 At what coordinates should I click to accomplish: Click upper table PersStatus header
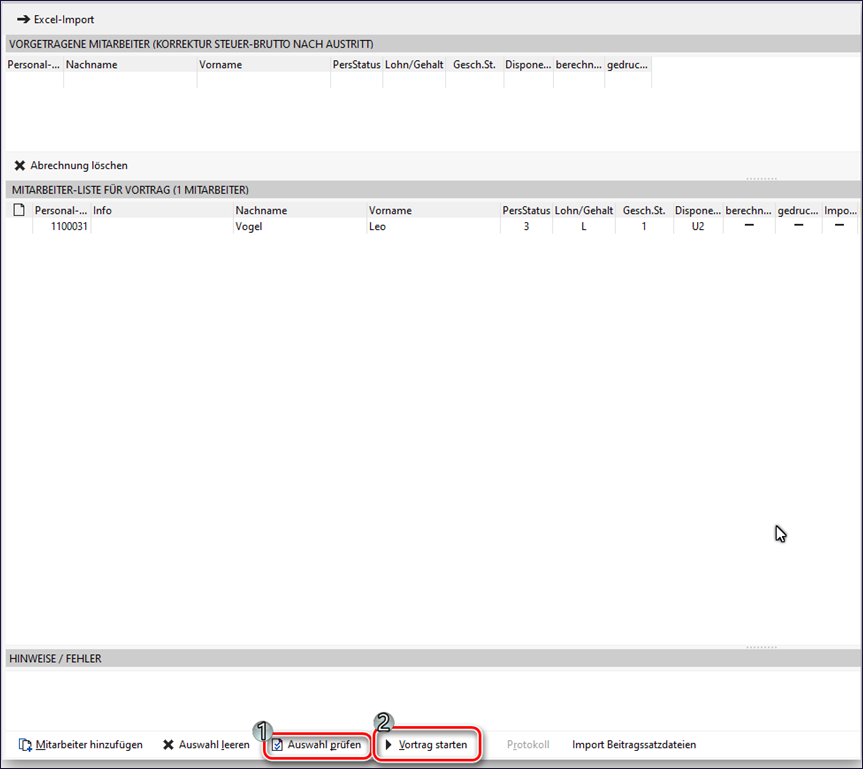point(357,64)
